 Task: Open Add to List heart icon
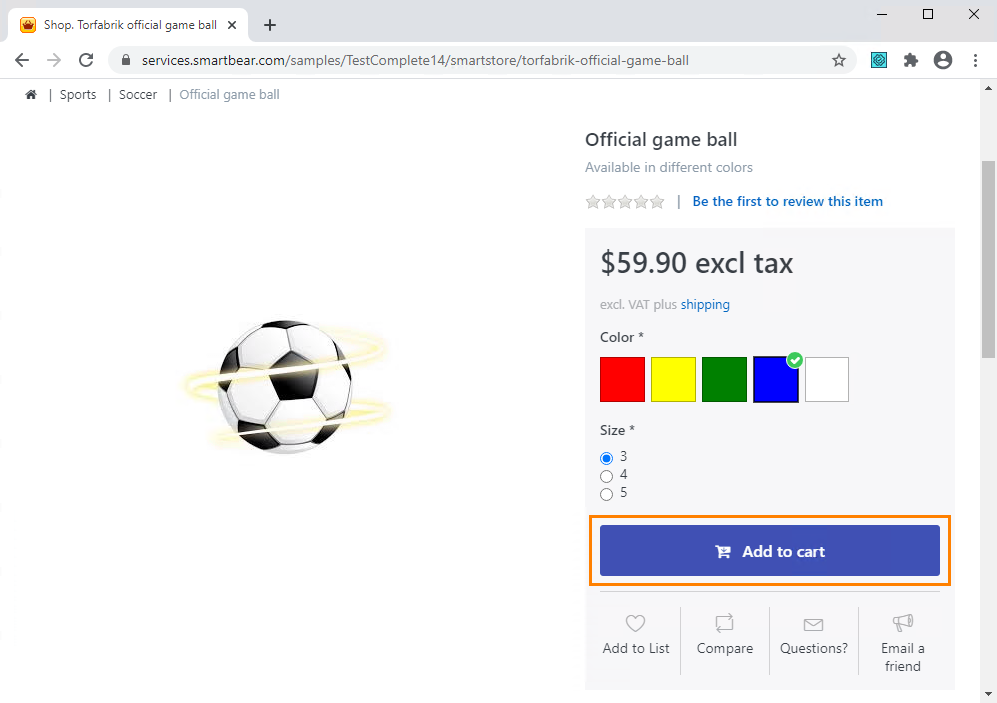click(635, 623)
